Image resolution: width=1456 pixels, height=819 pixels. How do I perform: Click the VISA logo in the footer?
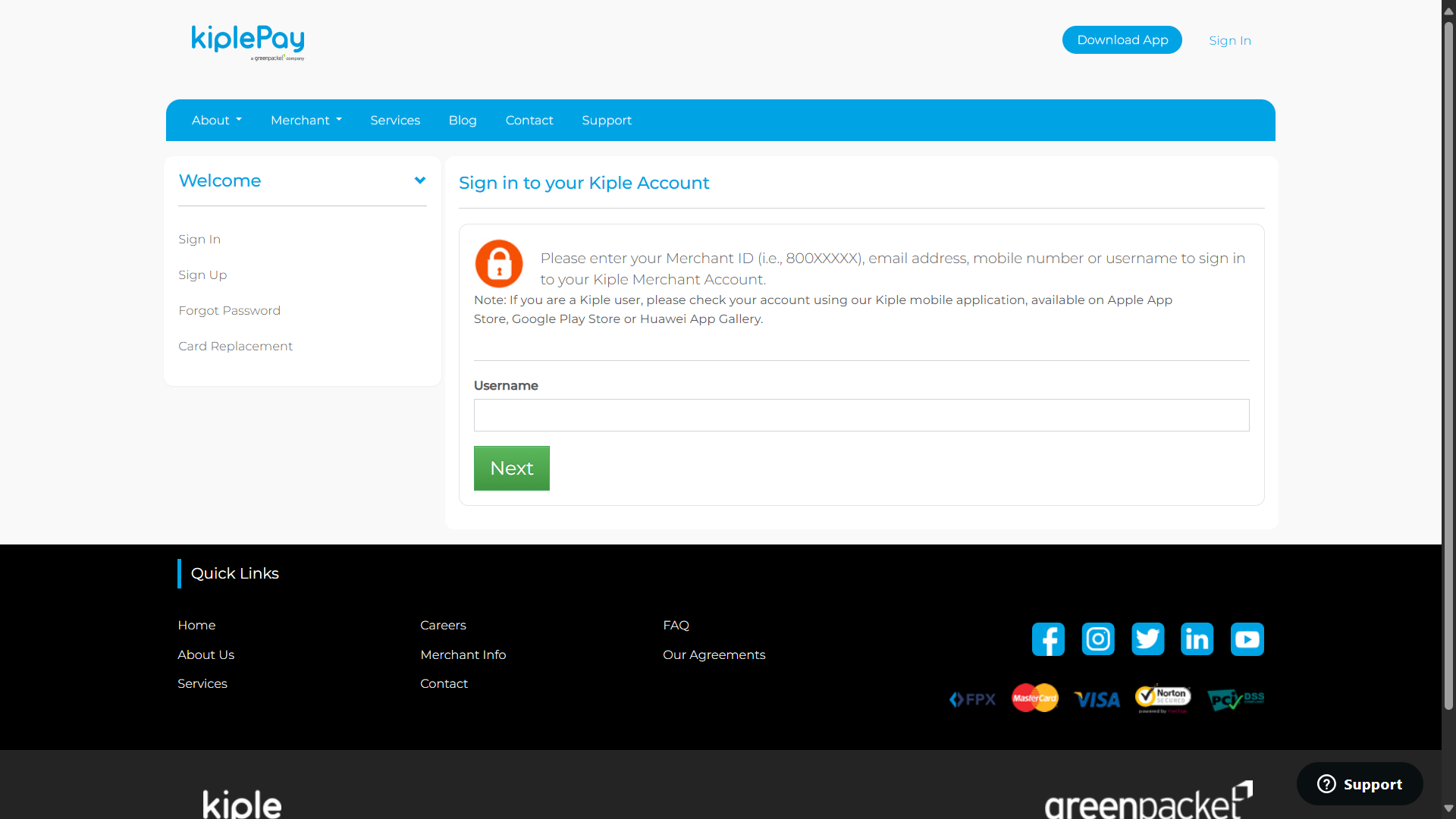tap(1097, 699)
